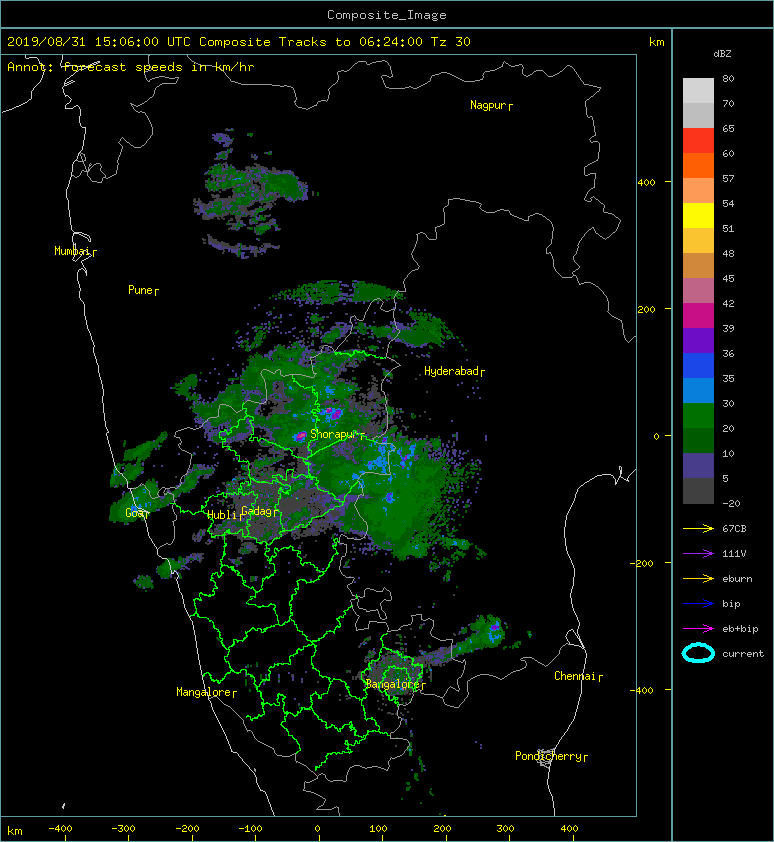Click the 300 horizontal axis tick label

(x=505, y=829)
